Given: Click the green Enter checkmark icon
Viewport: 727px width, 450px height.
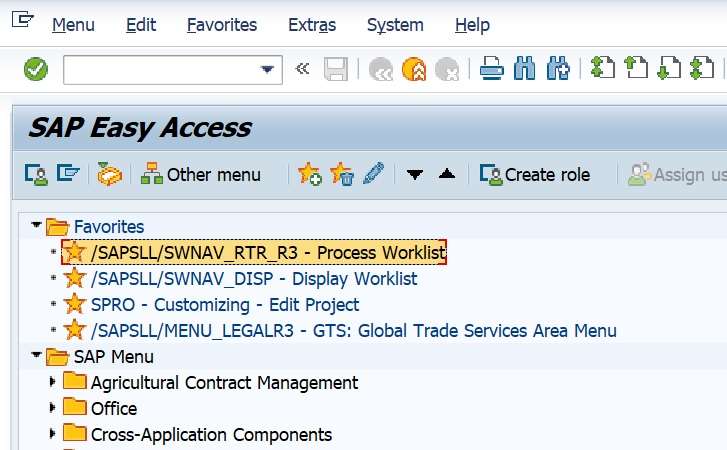Looking at the screenshot, I should click(36, 70).
